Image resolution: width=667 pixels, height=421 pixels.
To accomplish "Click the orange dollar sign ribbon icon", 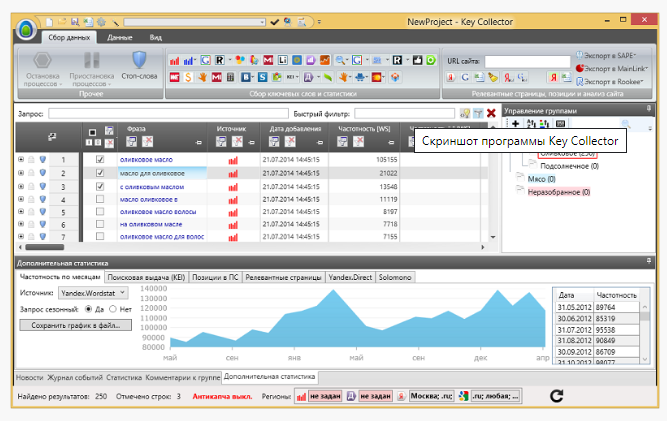I will tap(188, 77).
